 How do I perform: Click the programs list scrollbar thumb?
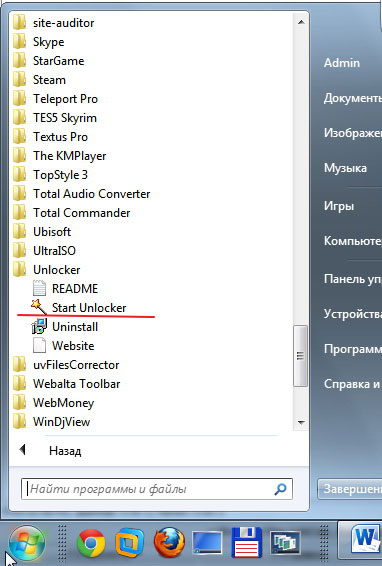pos(300,356)
